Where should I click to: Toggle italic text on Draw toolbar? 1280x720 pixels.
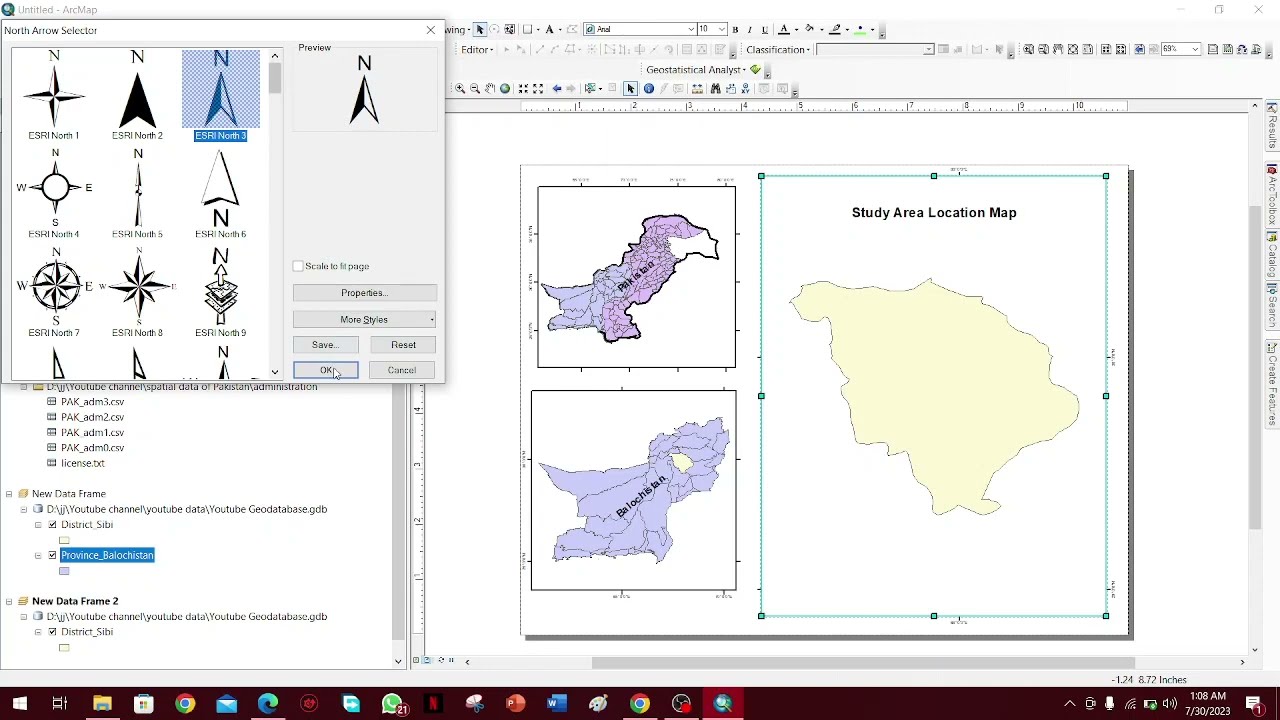[750, 30]
